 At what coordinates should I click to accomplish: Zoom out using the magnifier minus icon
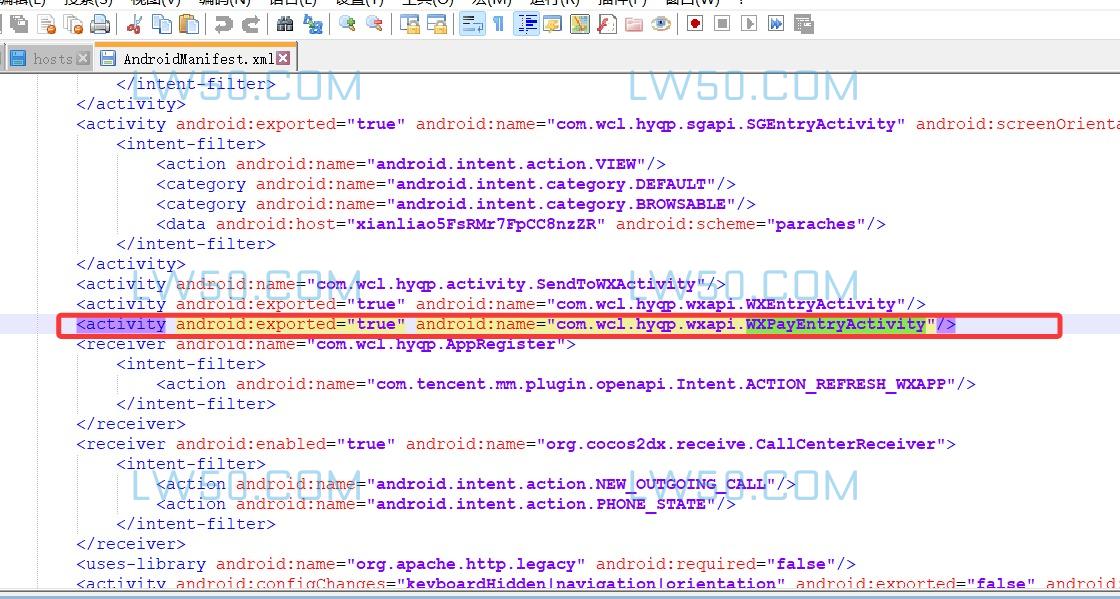(374, 24)
